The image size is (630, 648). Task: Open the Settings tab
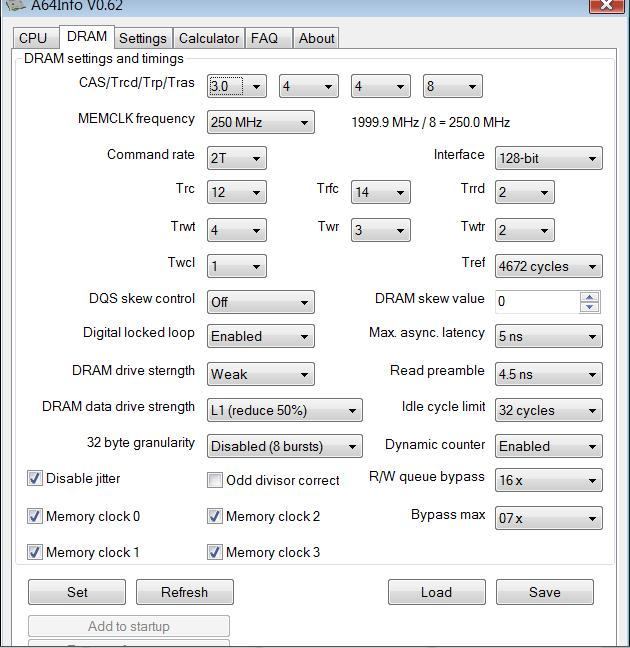[143, 38]
